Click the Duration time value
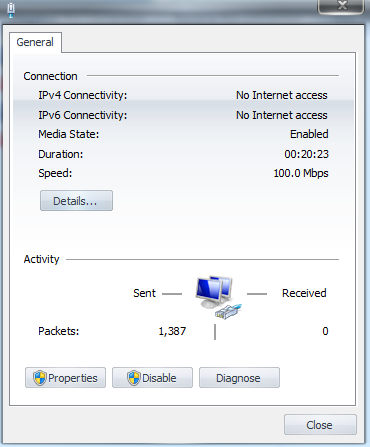 tap(306, 154)
